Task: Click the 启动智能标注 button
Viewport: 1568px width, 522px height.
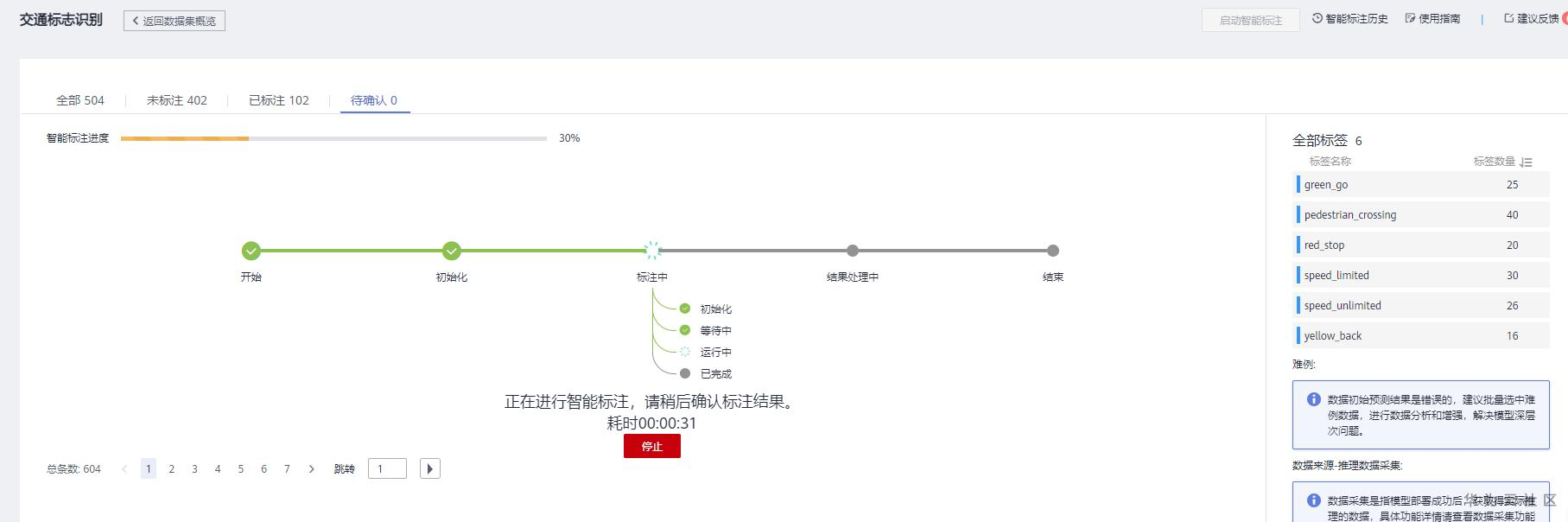Action: (x=1251, y=20)
